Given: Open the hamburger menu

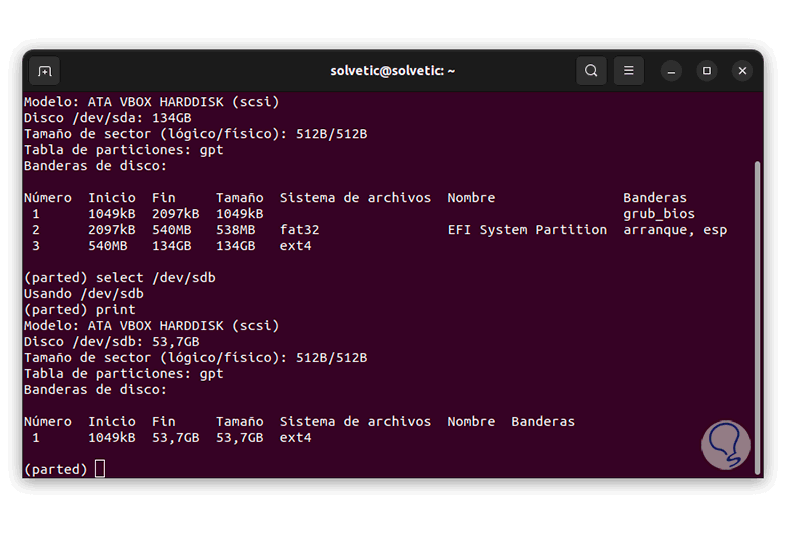Looking at the screenshot, I should coord(628,71).
